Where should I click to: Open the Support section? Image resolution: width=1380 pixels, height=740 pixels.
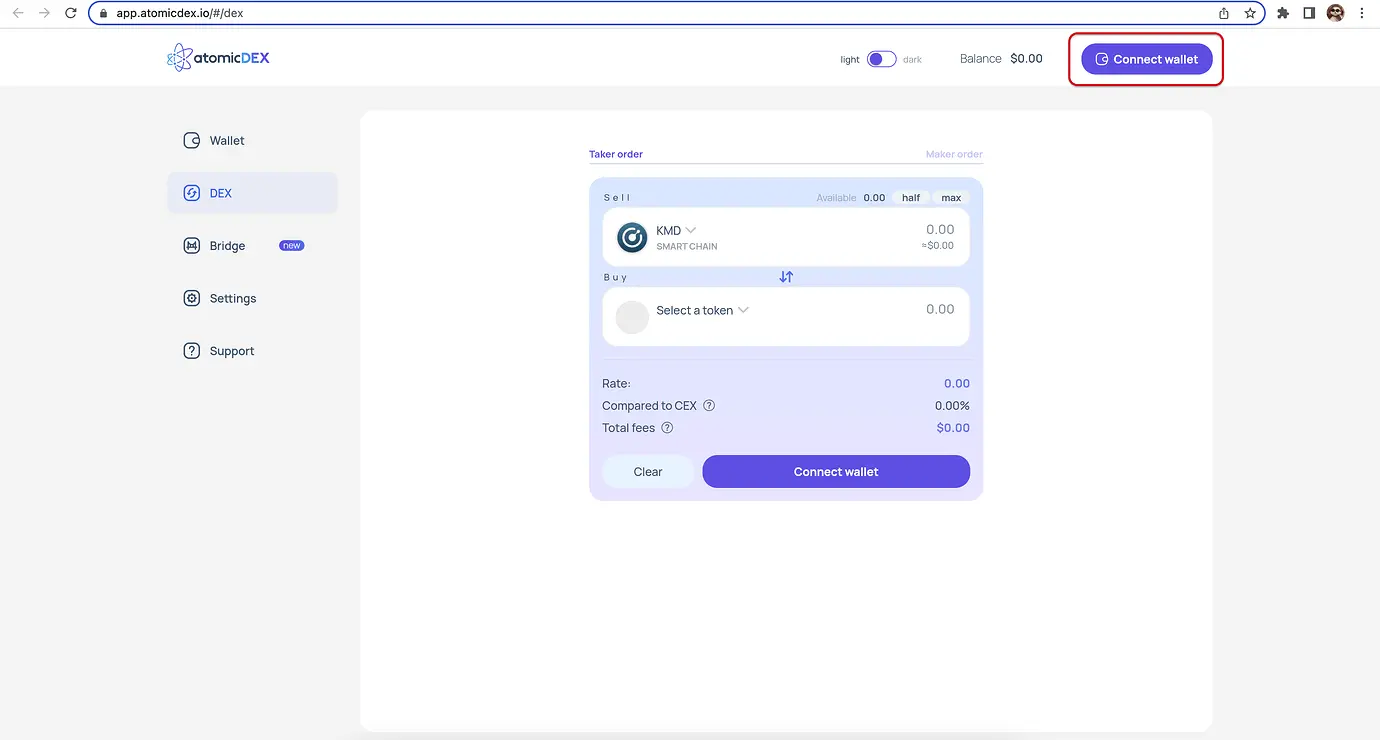click(191, 351)
